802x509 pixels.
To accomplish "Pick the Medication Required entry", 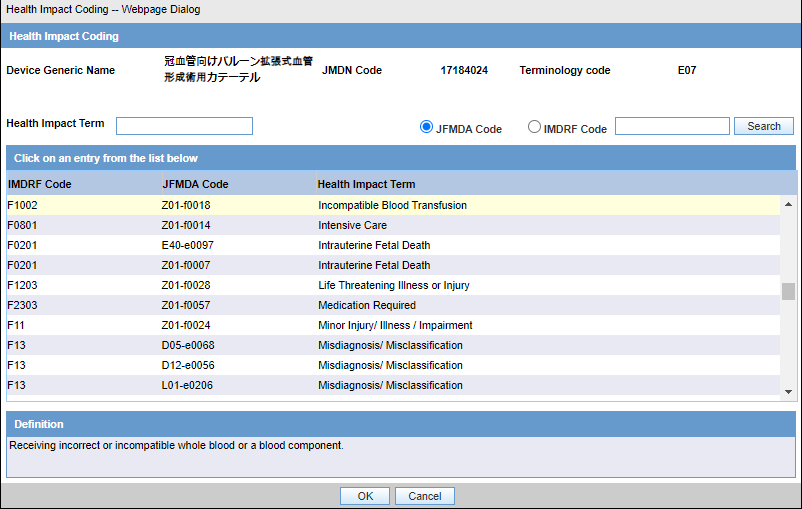I will 393,305.
